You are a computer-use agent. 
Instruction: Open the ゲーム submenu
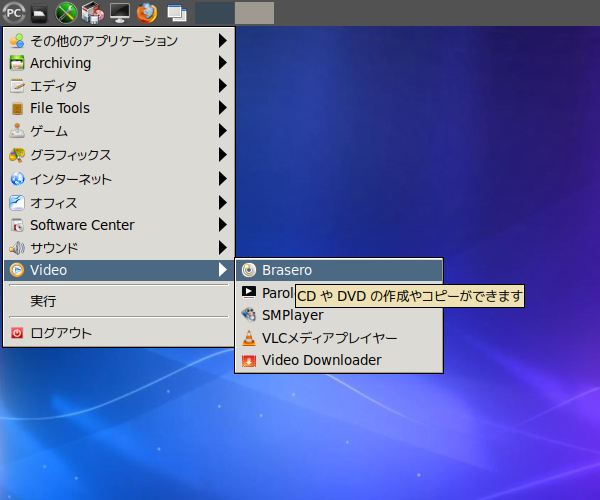pos(119,131)
